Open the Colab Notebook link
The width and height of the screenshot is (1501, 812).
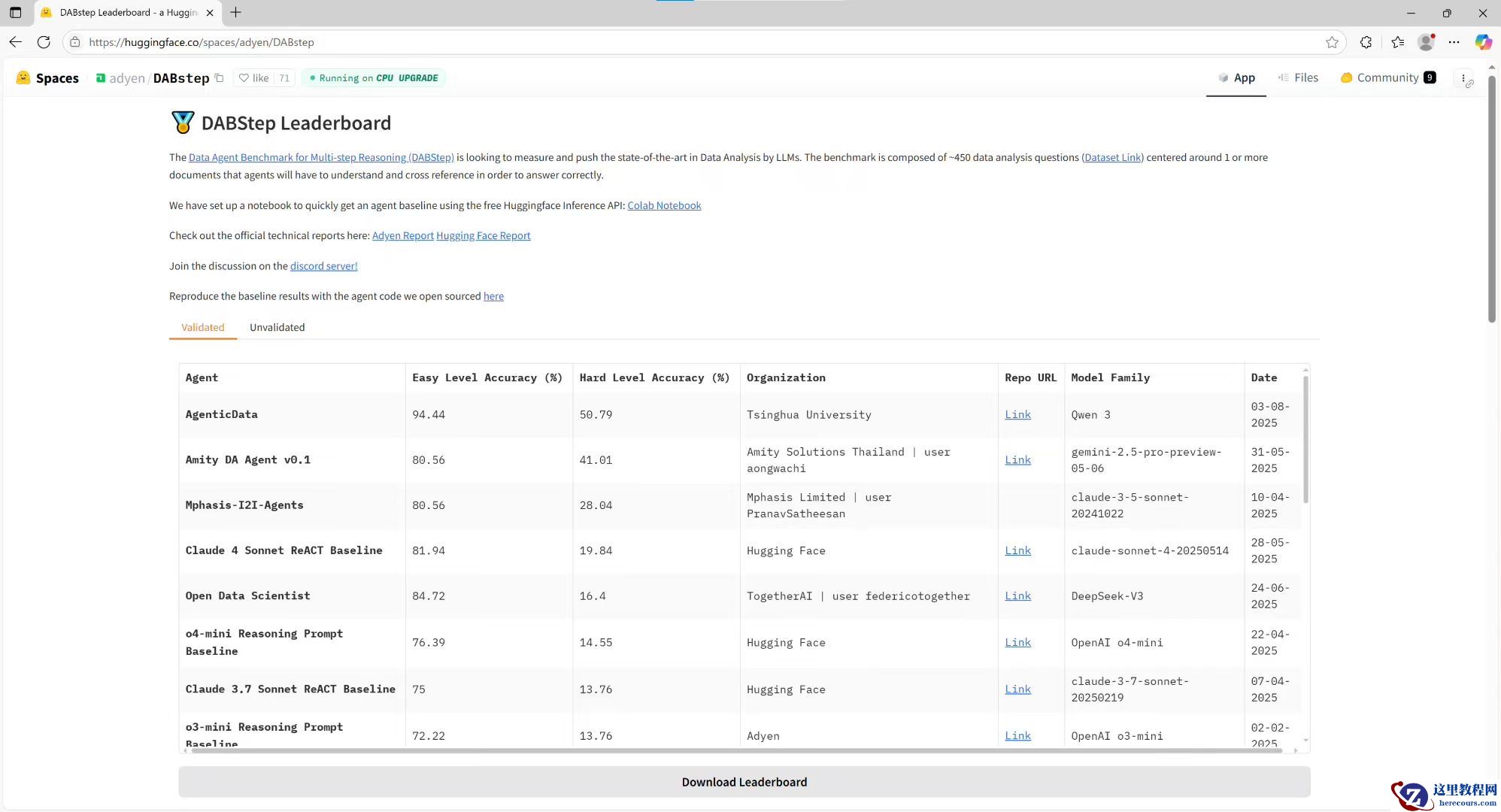coord(664,205)
